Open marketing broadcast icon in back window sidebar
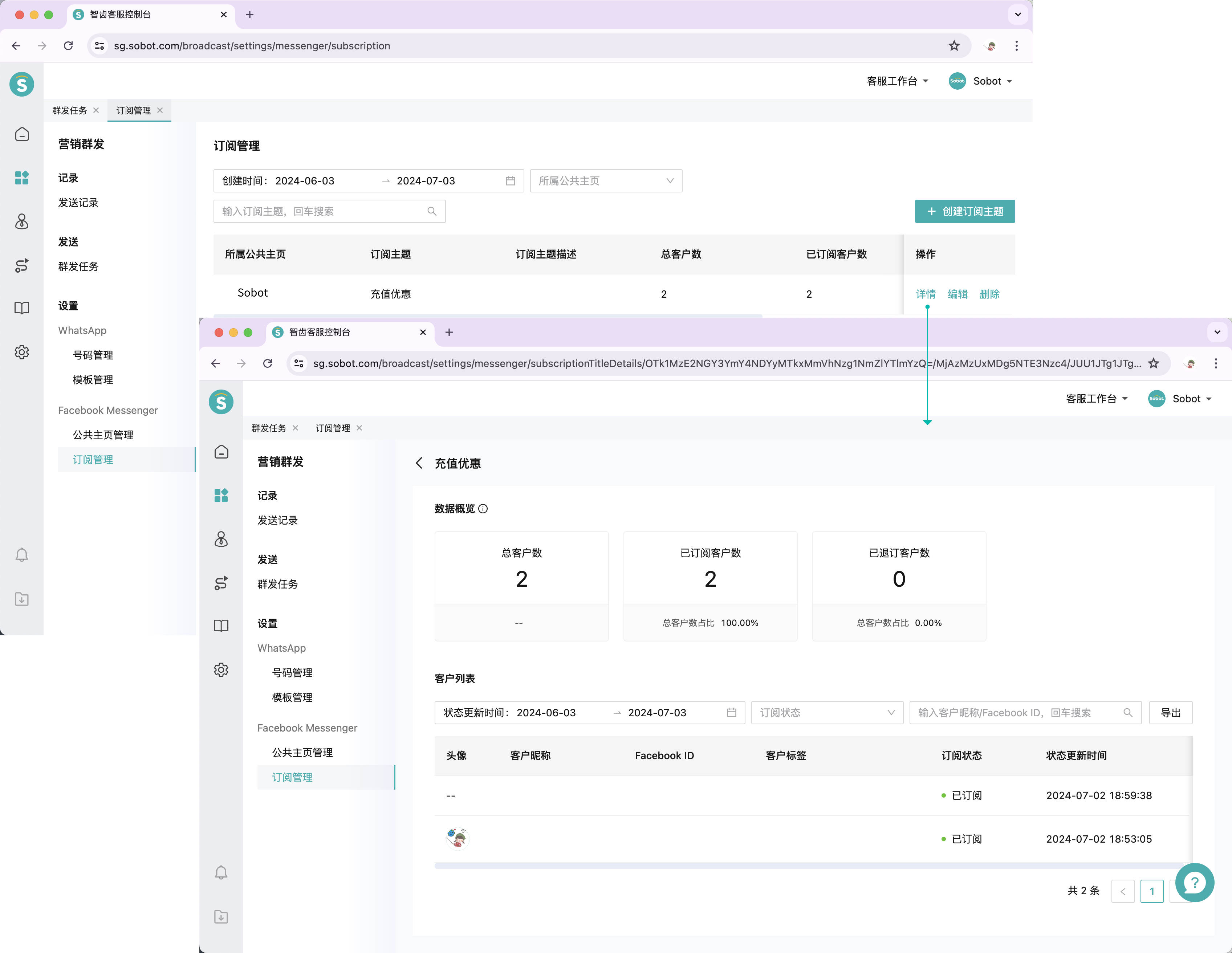1232x953 pixels. 22,178
